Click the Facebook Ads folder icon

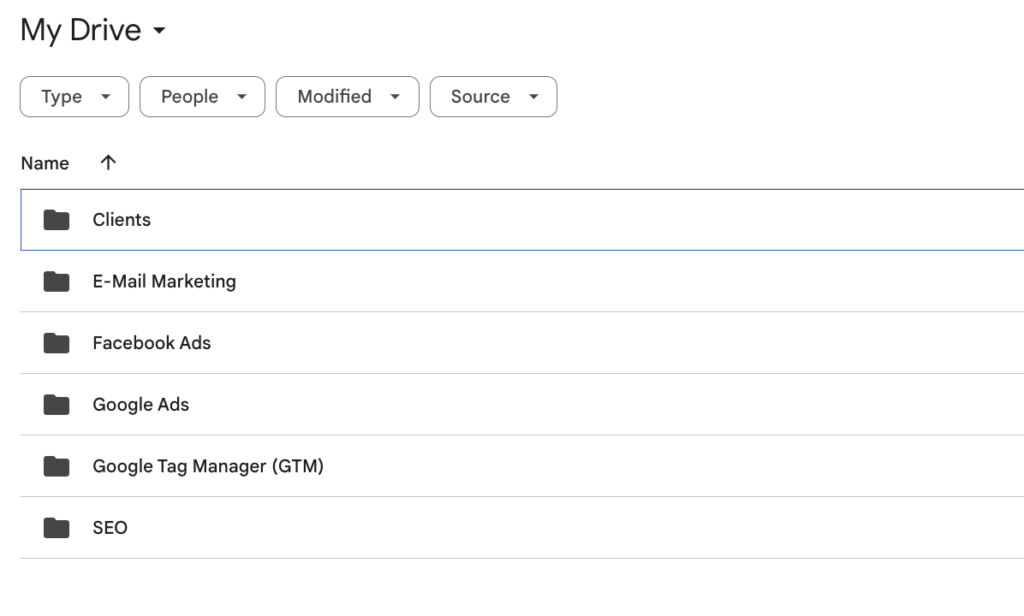(56, 343)
